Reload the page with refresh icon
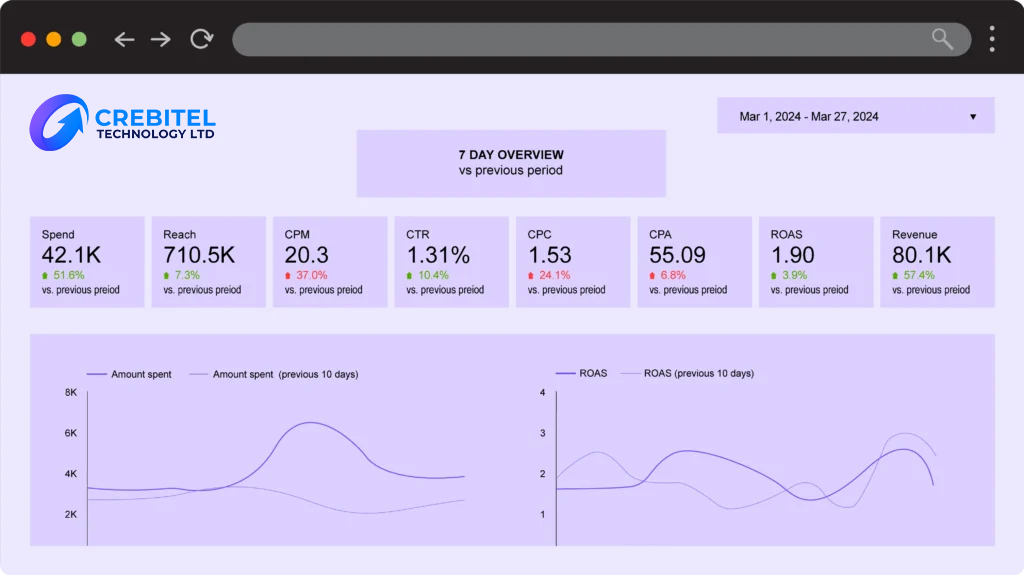Viewport: 1024px width, 575px height. pyautogui.click(x=202, y=40)
